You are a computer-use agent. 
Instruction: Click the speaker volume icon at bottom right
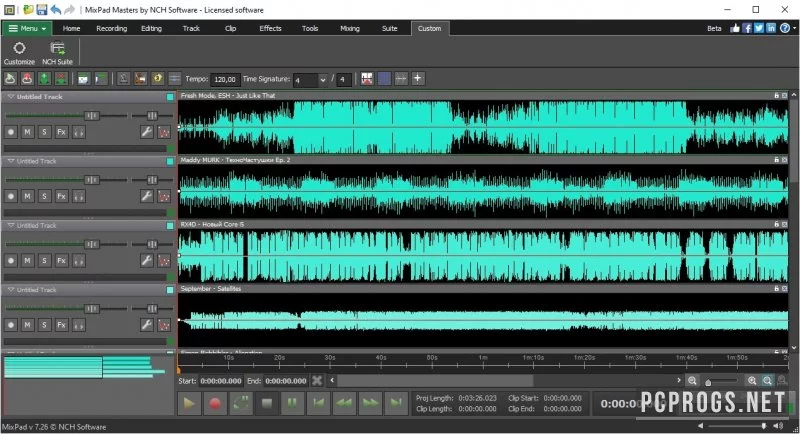coord(778,425)
